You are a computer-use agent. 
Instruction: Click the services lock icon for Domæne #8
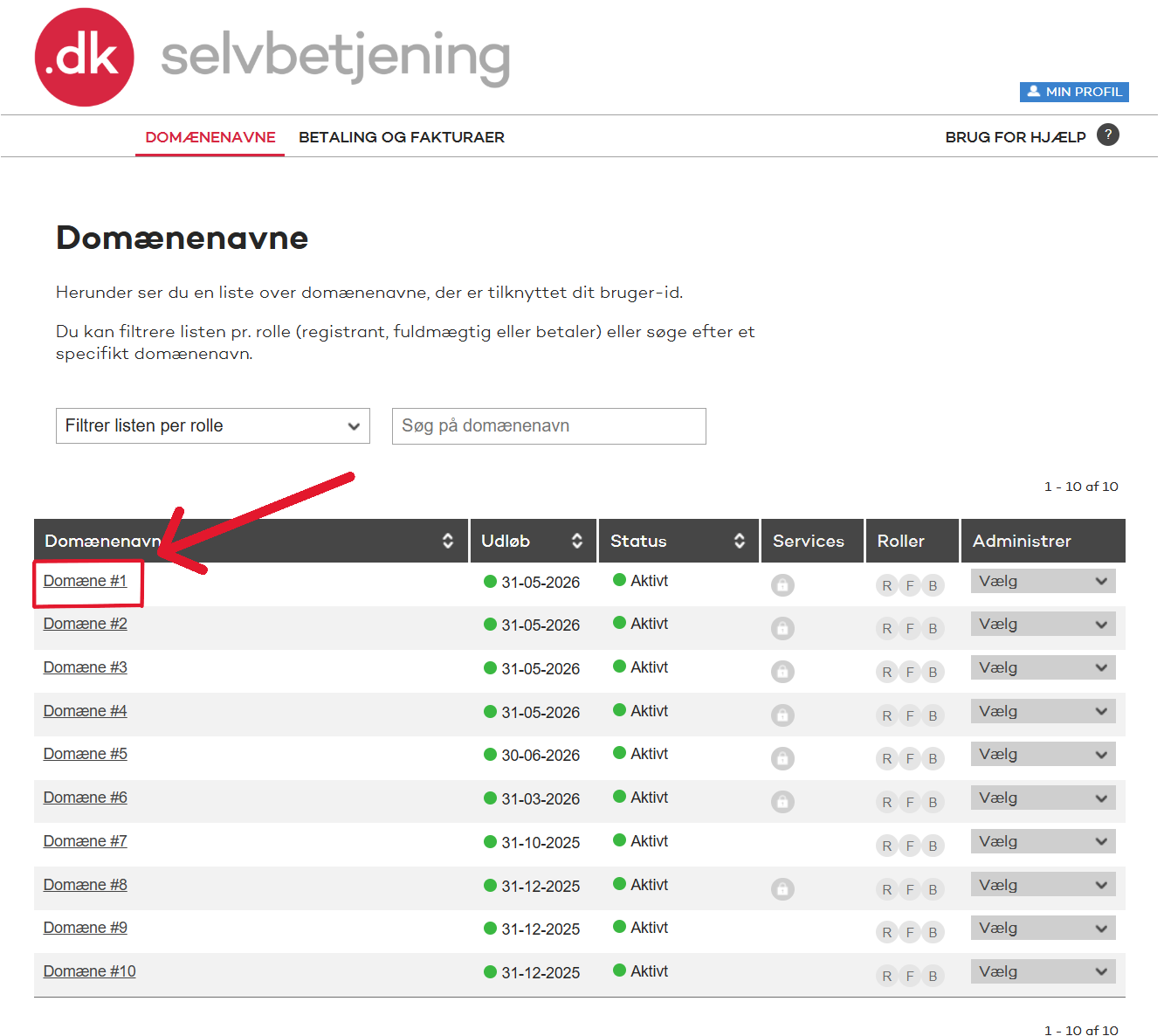[x=782, y=889]
